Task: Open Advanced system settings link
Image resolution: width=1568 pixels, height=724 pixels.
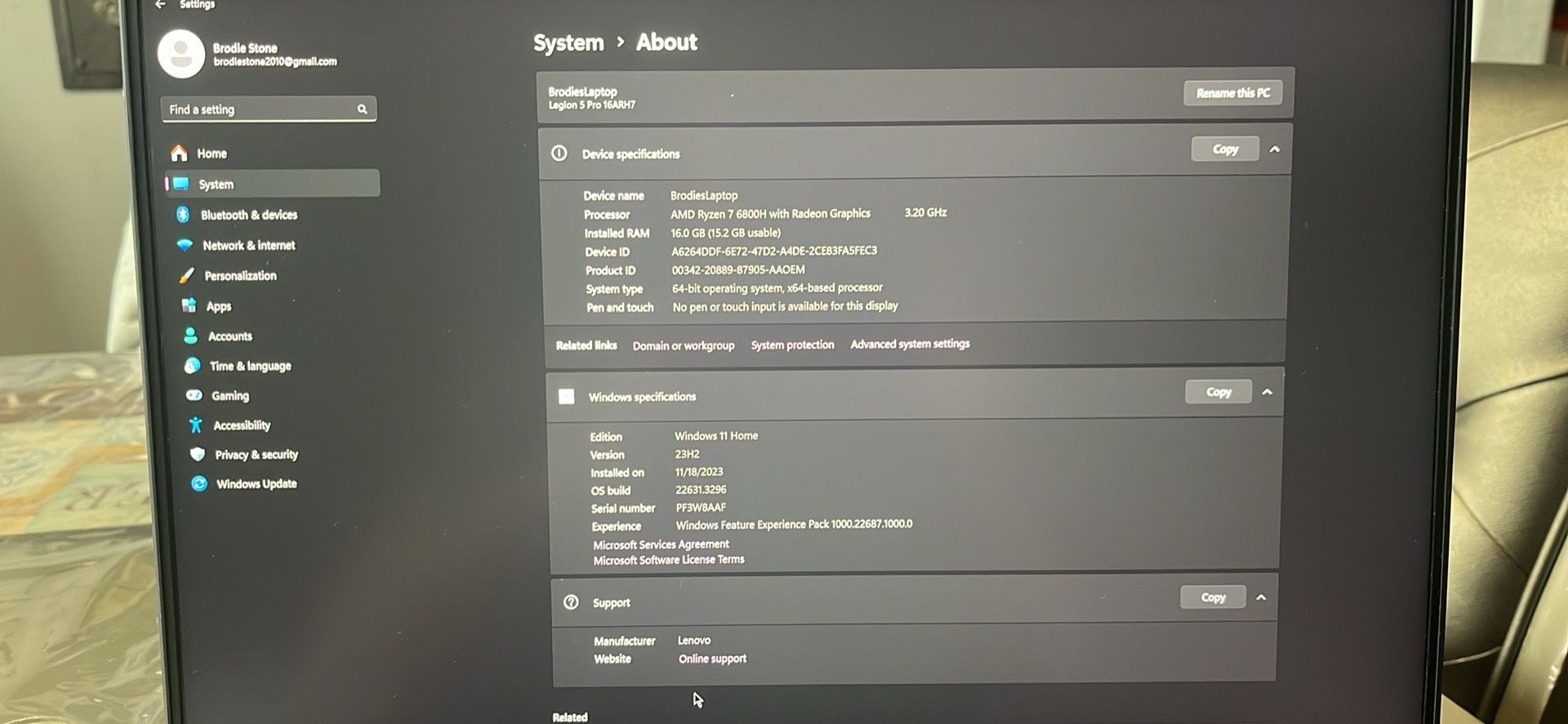Action: [x=910, y=344]
